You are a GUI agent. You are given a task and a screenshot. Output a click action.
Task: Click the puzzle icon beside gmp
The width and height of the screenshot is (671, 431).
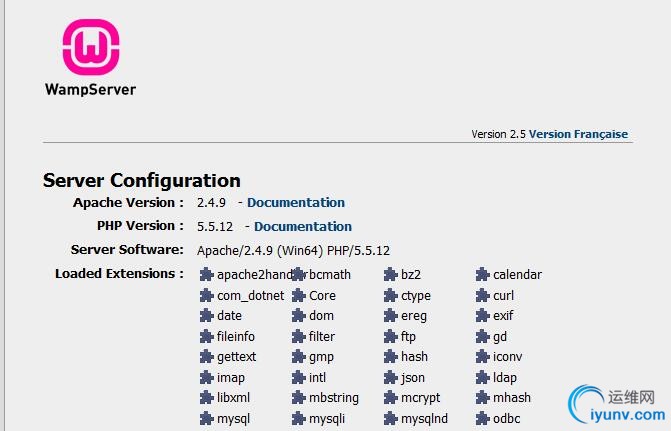(x=299, y=357)
